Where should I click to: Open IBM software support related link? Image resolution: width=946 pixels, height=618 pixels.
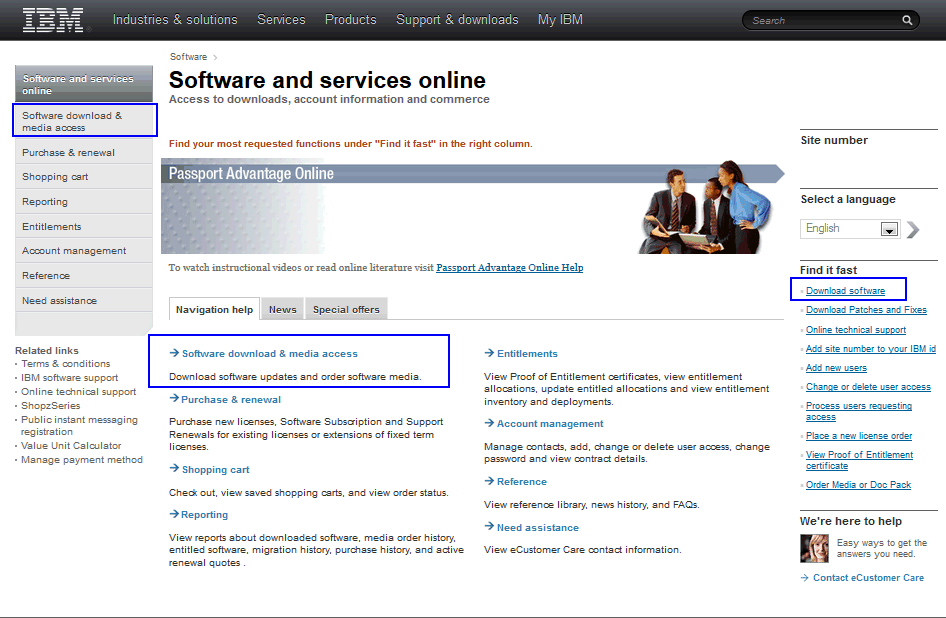pyautogui.click(x=69, y=377)
